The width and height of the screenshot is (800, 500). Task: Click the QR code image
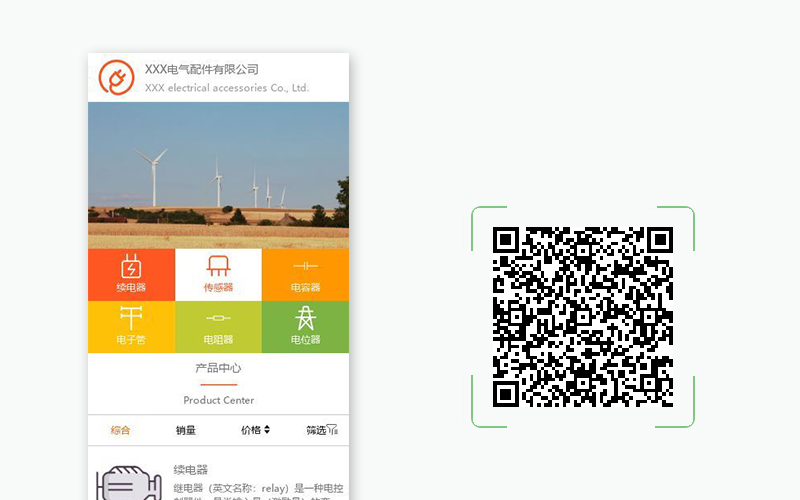point(583,316)
